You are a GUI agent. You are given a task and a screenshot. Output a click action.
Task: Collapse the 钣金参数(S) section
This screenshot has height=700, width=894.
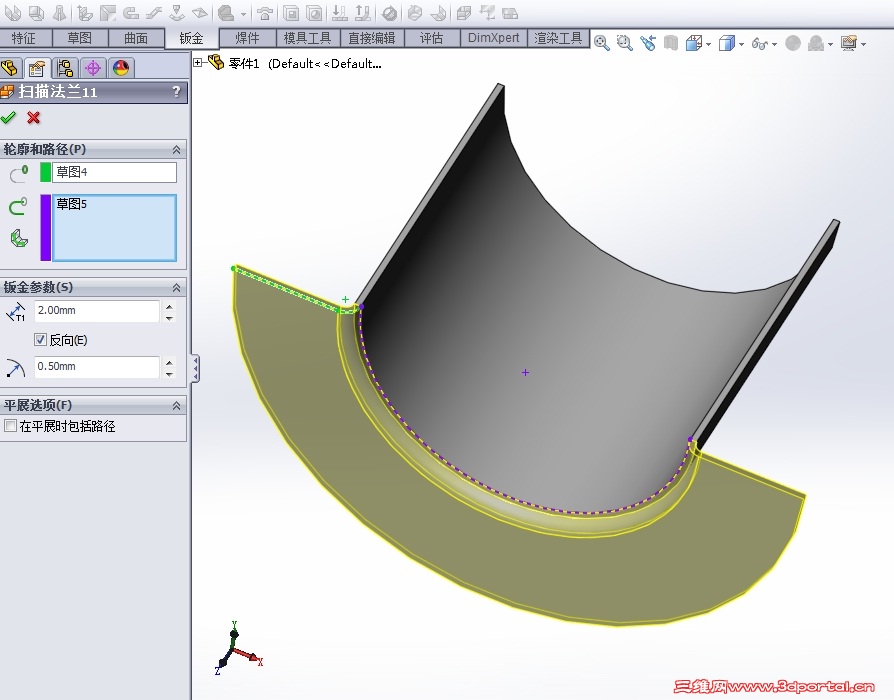[x=176, y=287]
